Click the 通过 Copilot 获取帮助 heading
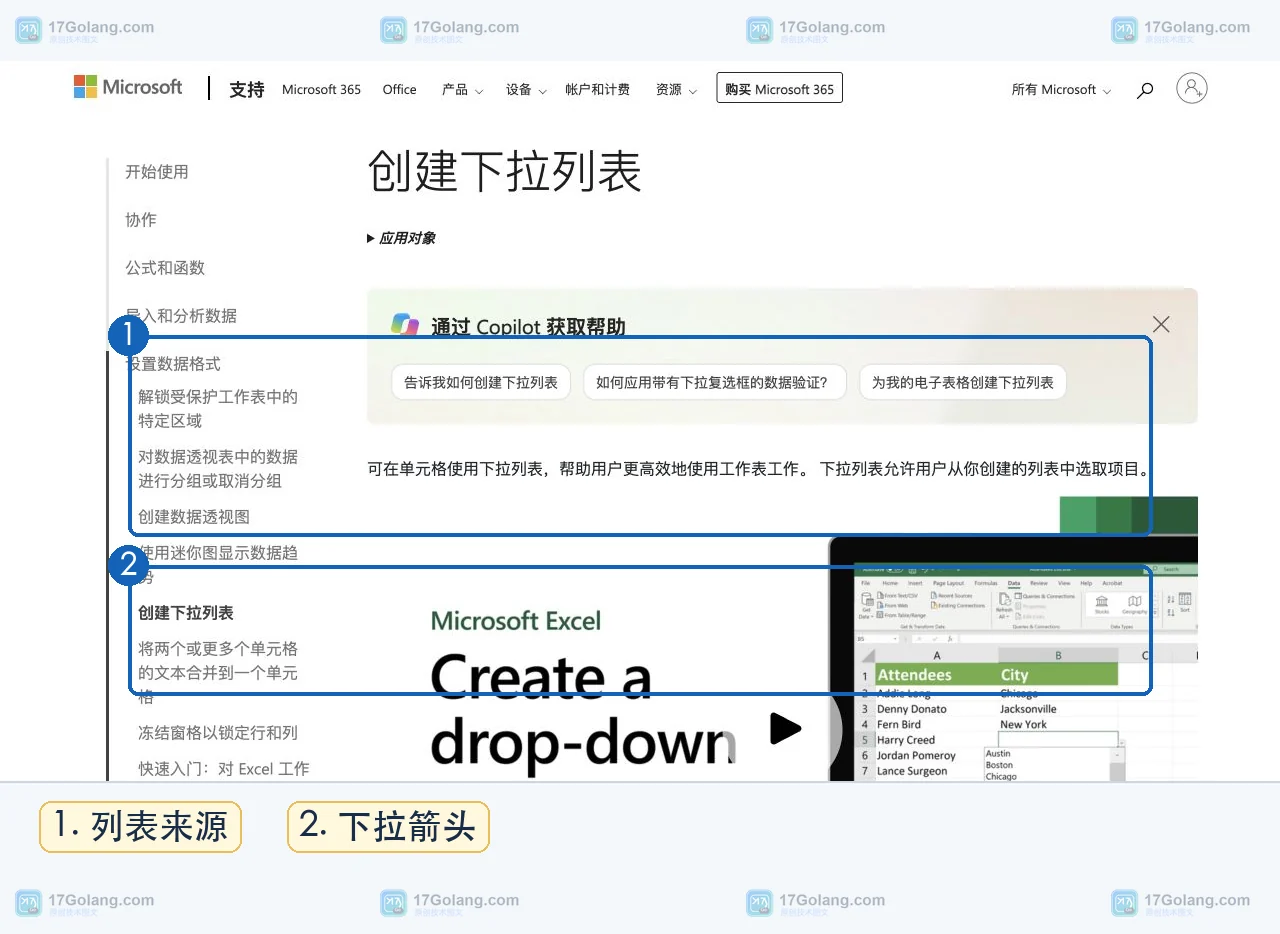This screenshot has height=934, width=1280. point(528,327)
